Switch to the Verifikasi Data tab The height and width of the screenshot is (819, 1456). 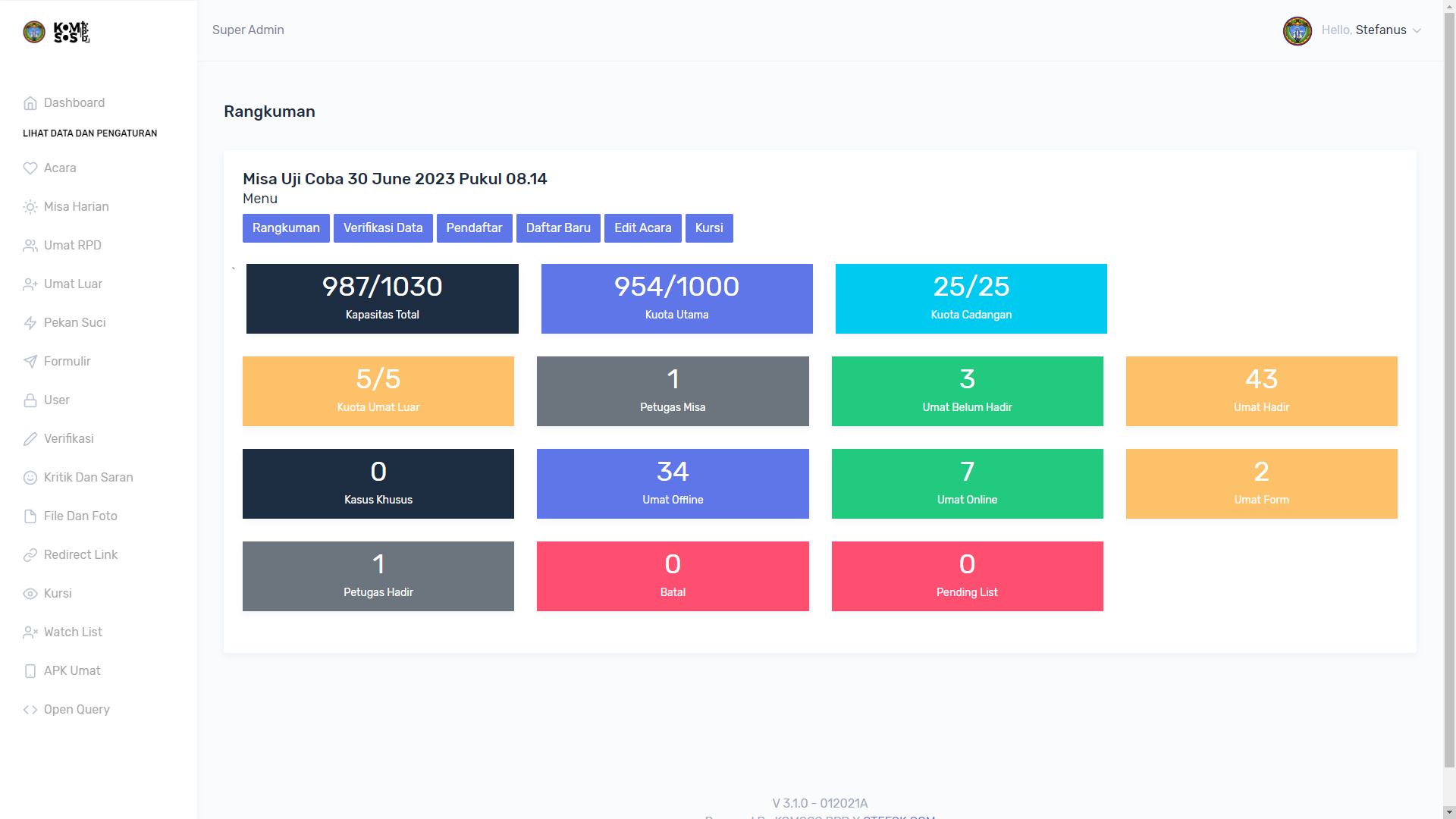point(383,228)
